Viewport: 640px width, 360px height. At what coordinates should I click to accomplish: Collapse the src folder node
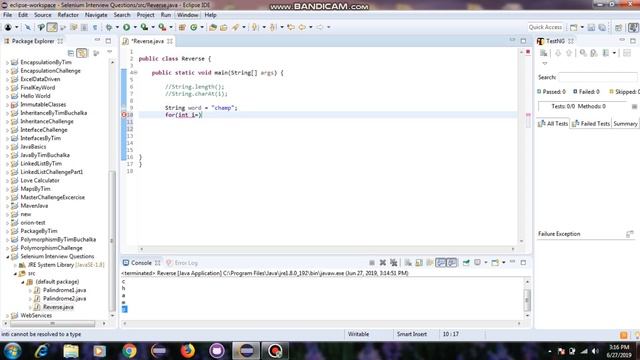tap(16, 273)
